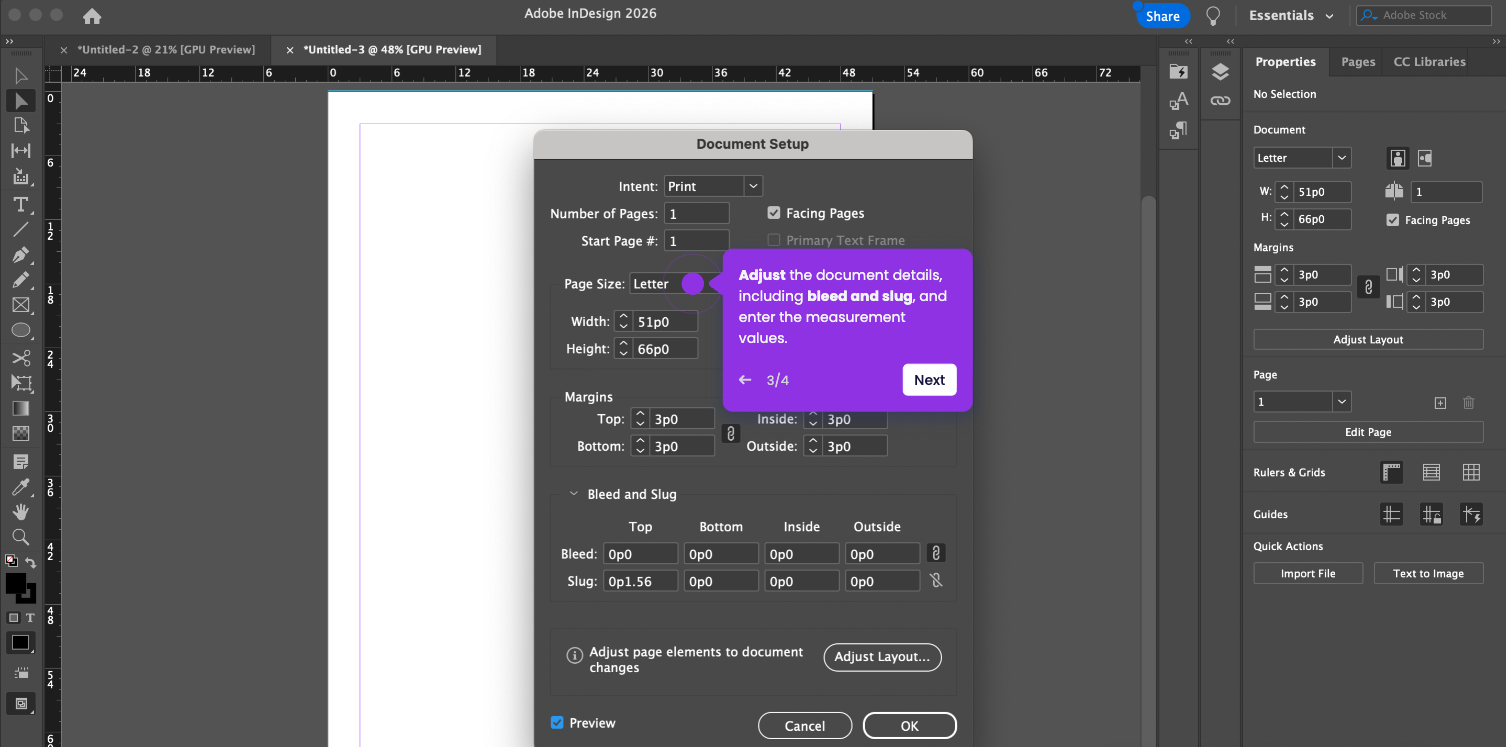Select the Scissors tool
The image size is (1506, 747).
[21, 358]
